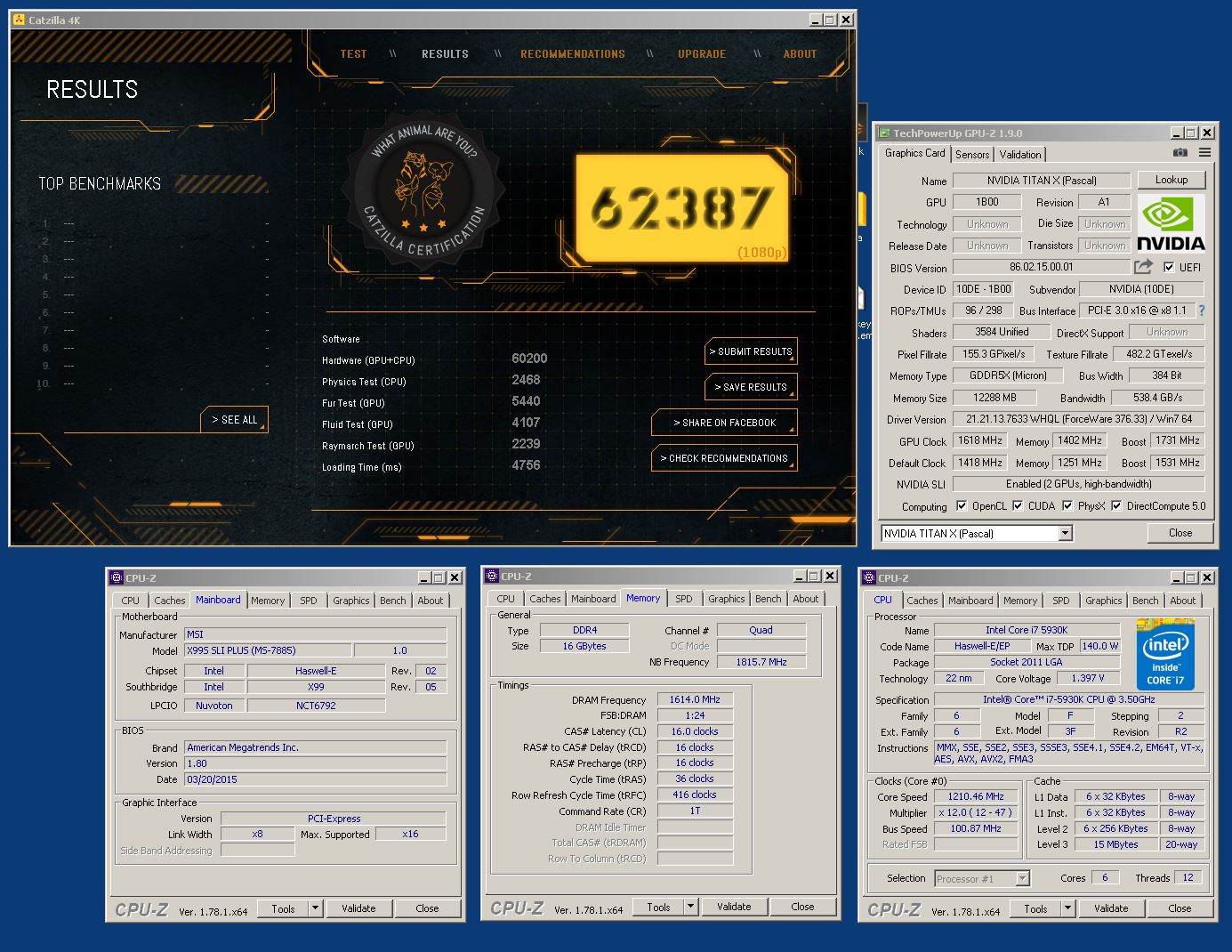The height and width of the screenshot is (952, 1232).
Task: Click the GPU-Z title bar icon
Action: click(883, 133)
